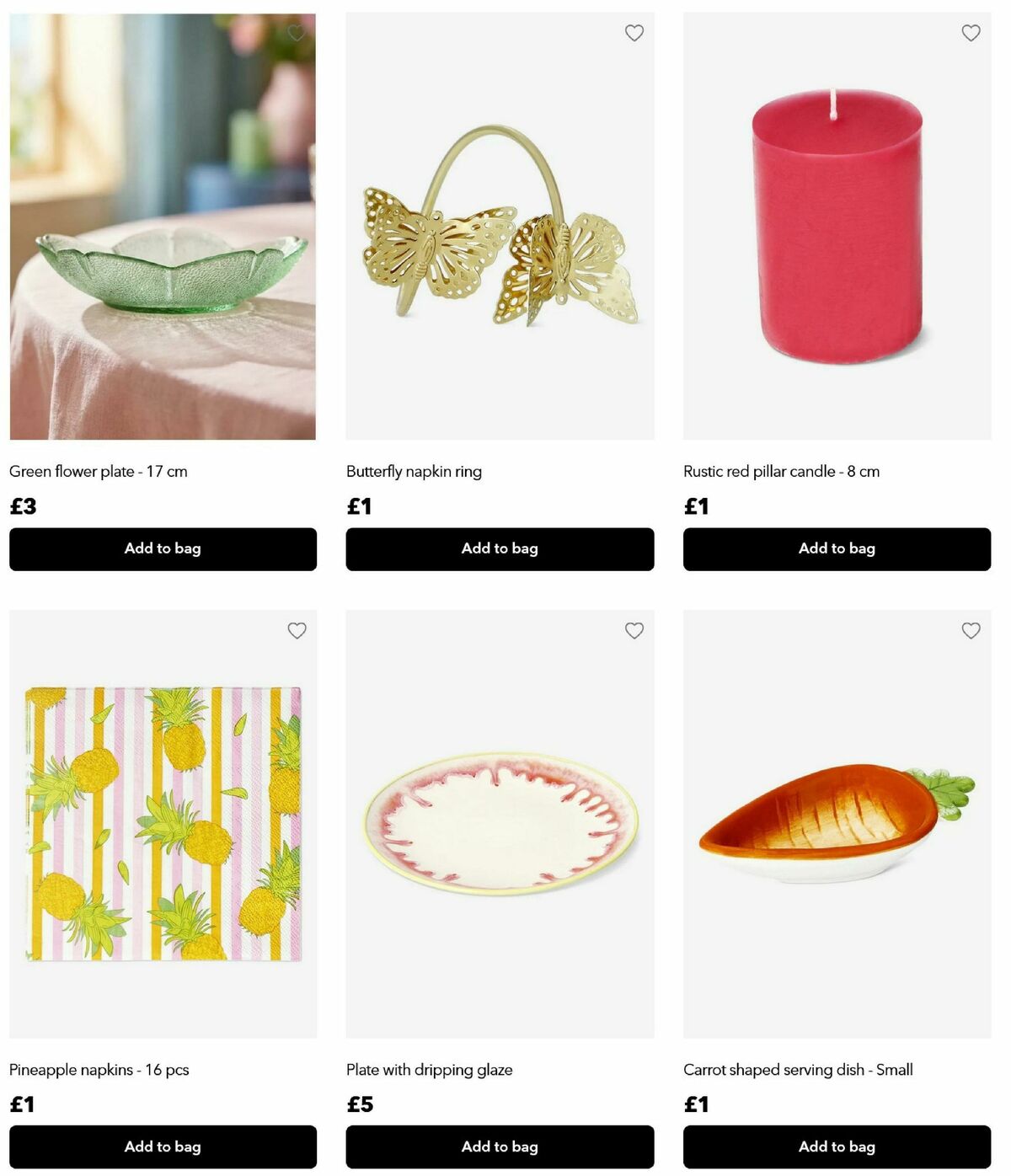
Task: Open the 'Carrot shaped serving dish - Small' link
Action: tap(798, 1070)
